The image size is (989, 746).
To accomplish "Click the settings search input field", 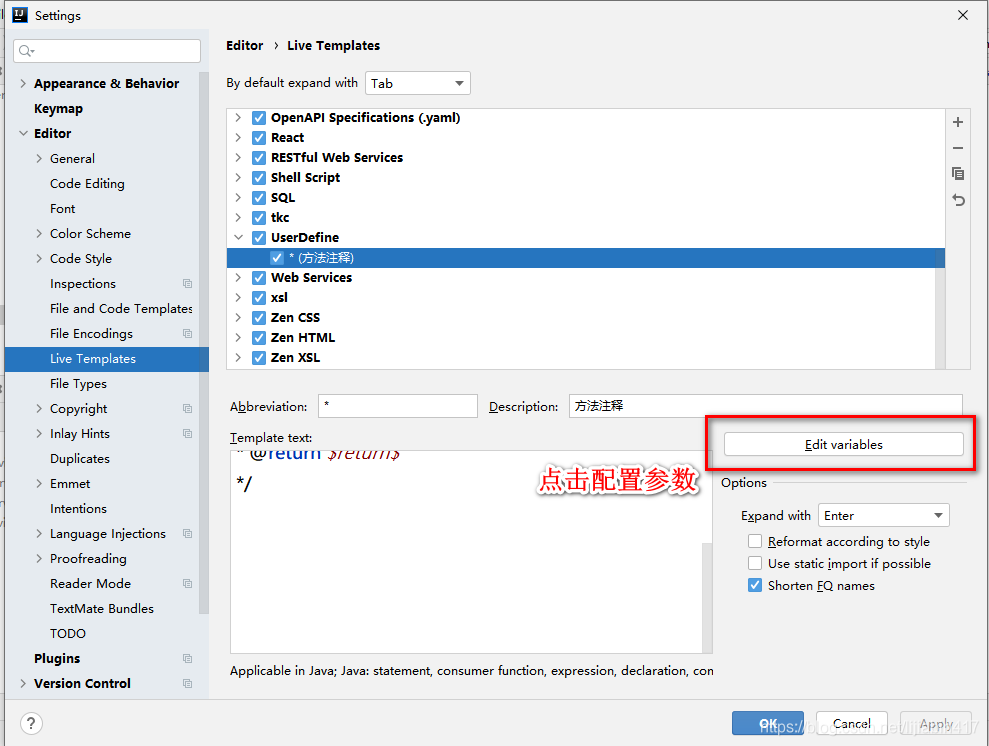I will click(x=107, y=50).
